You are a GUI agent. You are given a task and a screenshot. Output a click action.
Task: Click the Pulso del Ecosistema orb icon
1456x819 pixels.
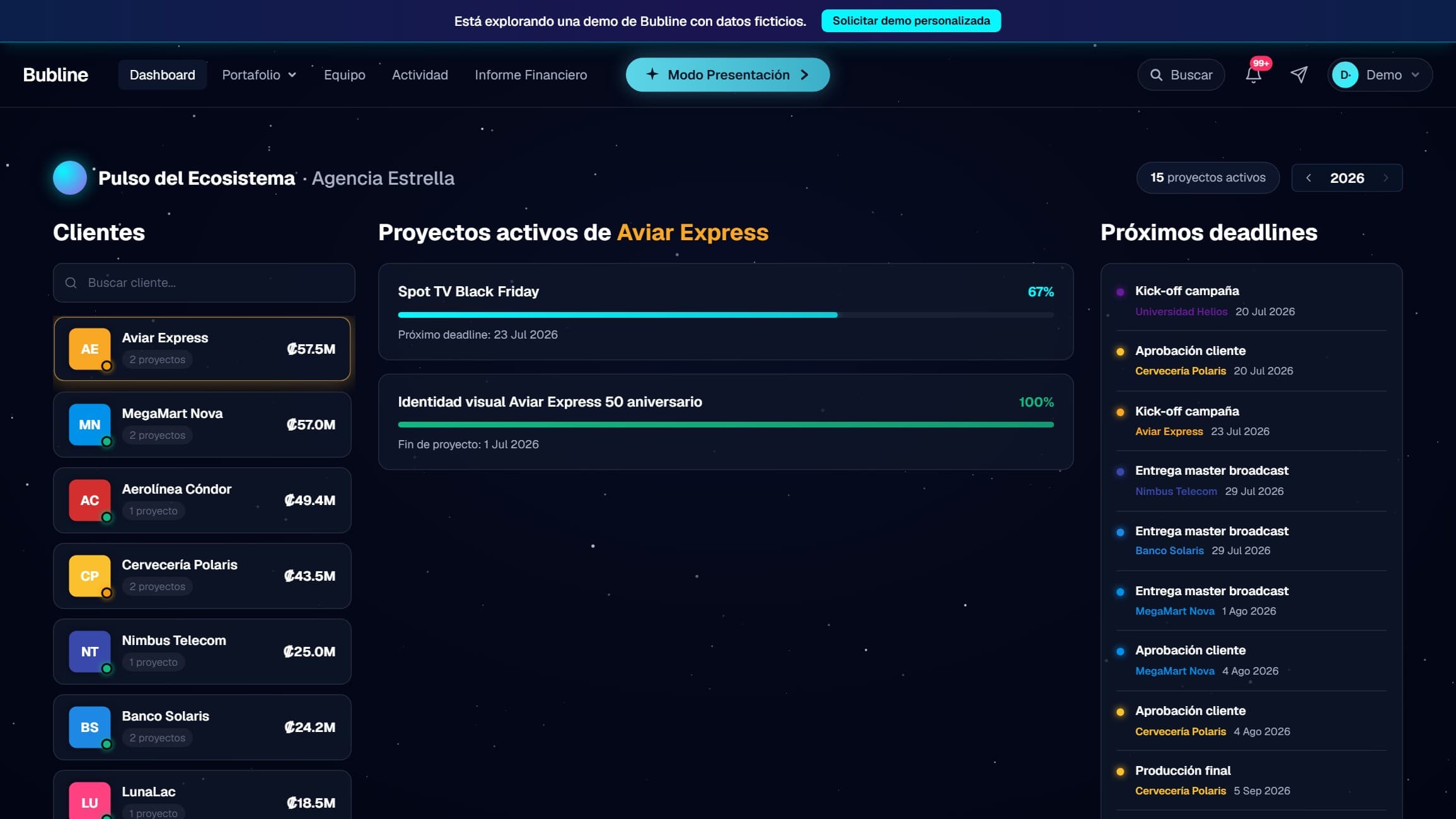click(x=70, y=178)
